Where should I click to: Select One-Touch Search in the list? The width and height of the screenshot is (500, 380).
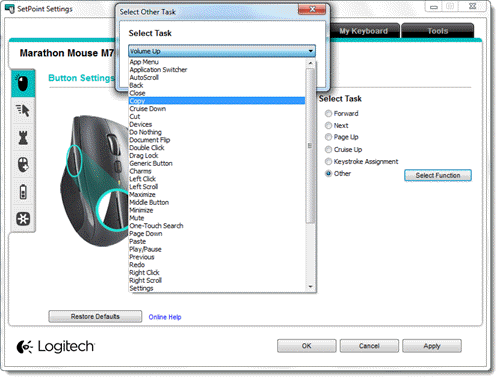(x=217, y=226)
